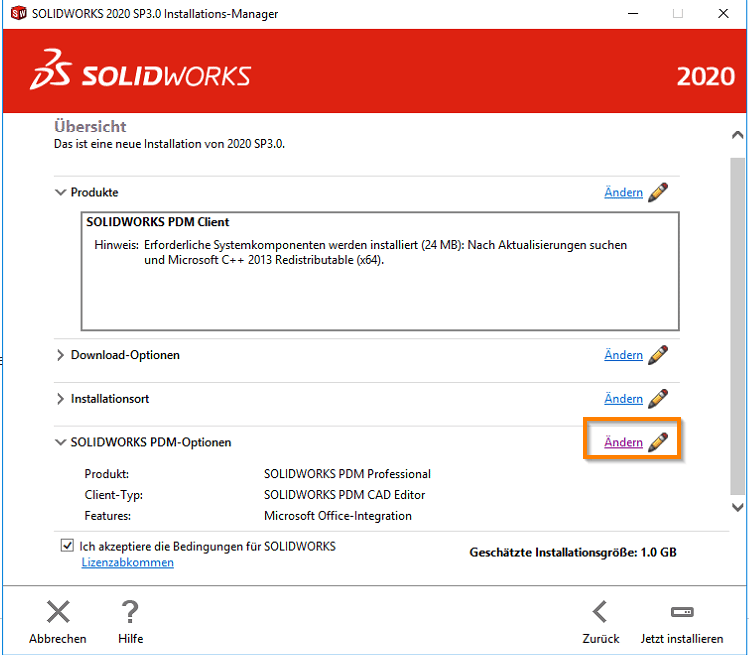Viewport: 749px width, 655px height.
Task: Collapse the SOLIDWORKS PDM-Optionen section
Action: point(60,442)
